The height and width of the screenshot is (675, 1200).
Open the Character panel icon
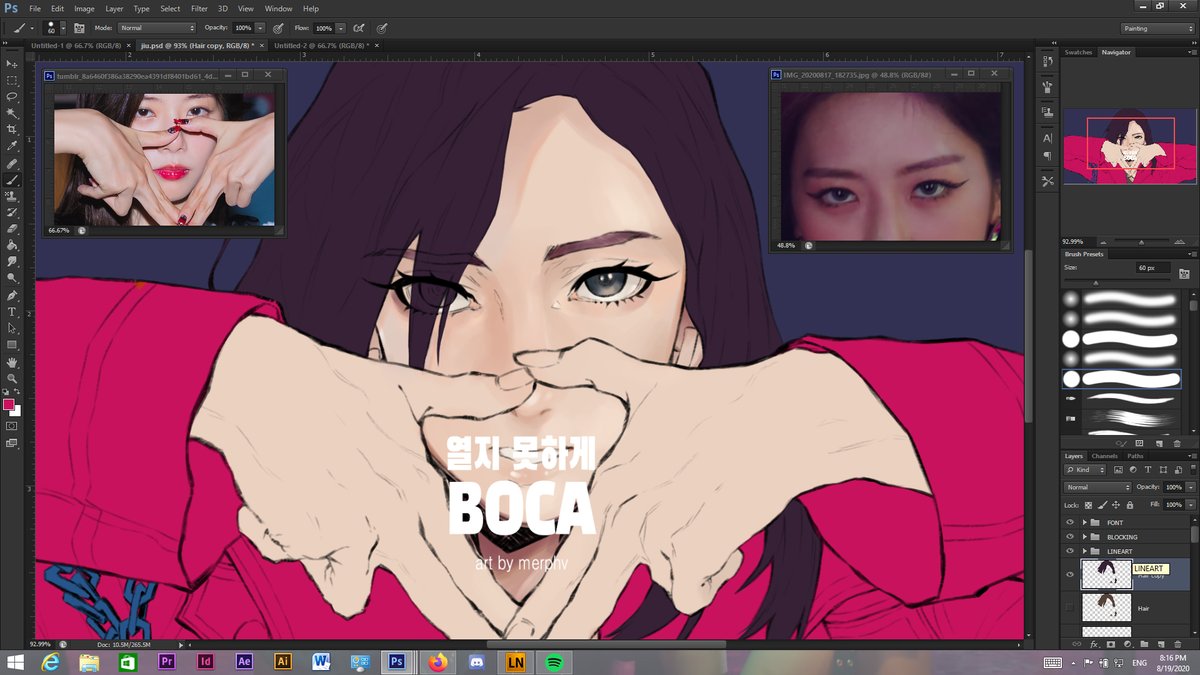(x=1047, y=138)
